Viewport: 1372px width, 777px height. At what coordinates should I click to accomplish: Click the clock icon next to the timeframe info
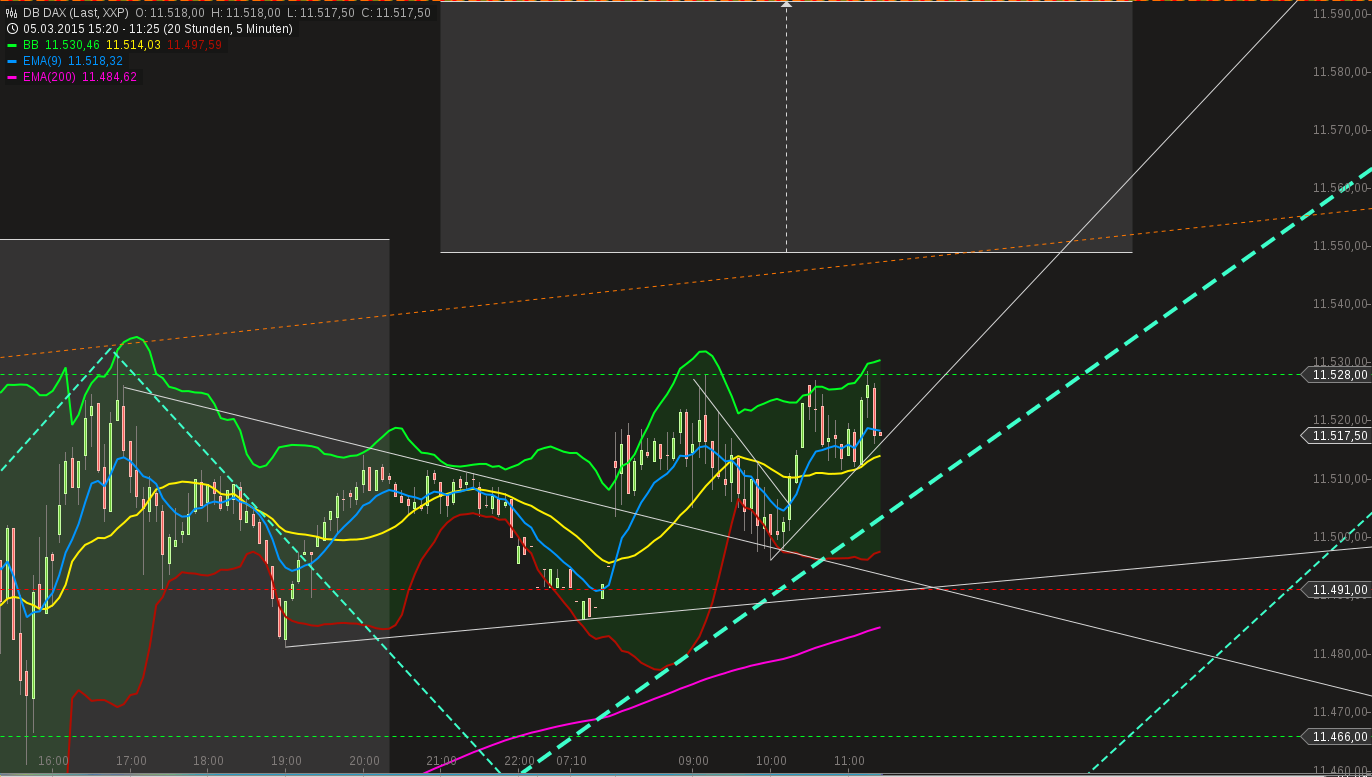click(11, 29)
